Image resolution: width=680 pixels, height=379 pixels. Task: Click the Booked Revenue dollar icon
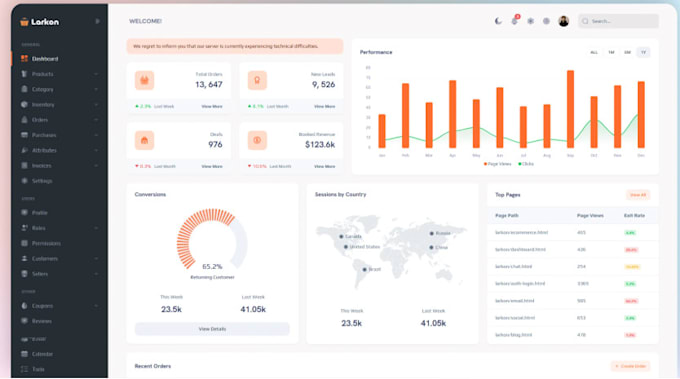click(257, 140)
